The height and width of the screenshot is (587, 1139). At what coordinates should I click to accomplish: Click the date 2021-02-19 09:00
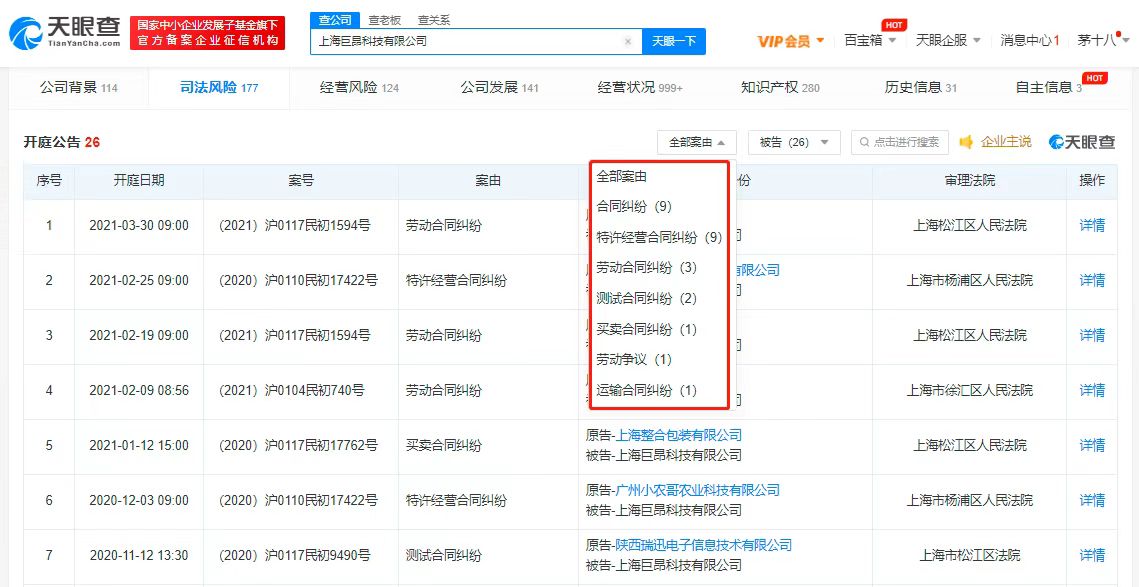click(139, 336)
